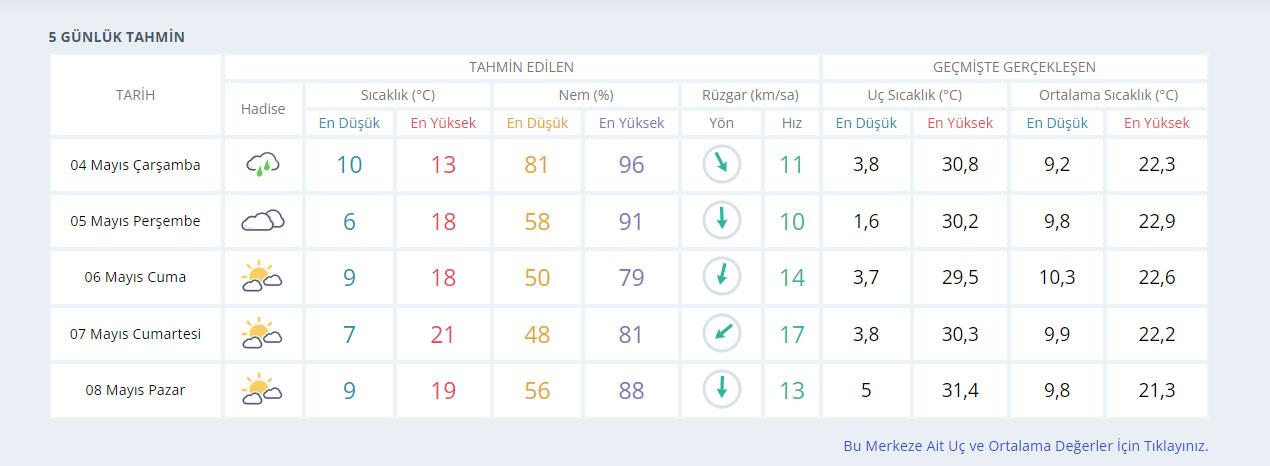
Task: Click the 31,4 extreme high temperature value
Action: [x=960, y=390]
